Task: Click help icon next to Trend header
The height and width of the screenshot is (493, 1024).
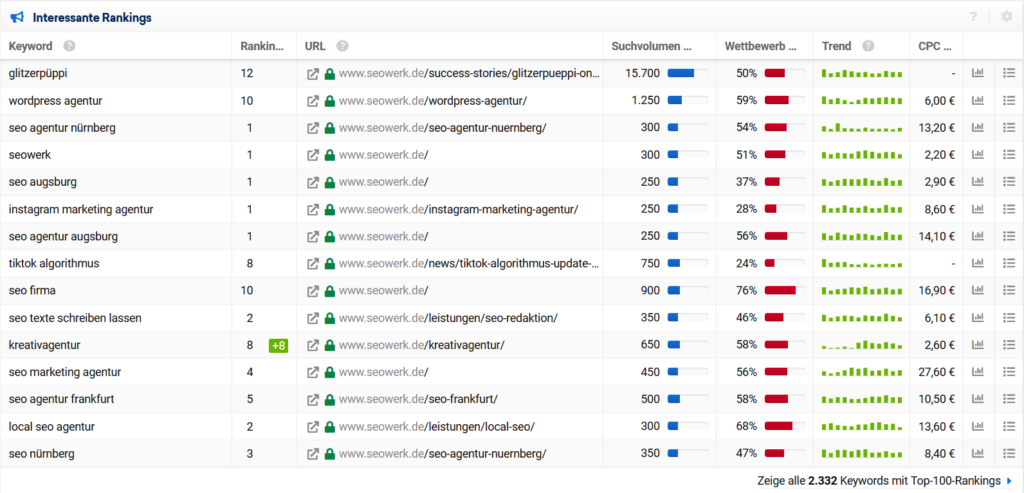Action: (868, 46)
